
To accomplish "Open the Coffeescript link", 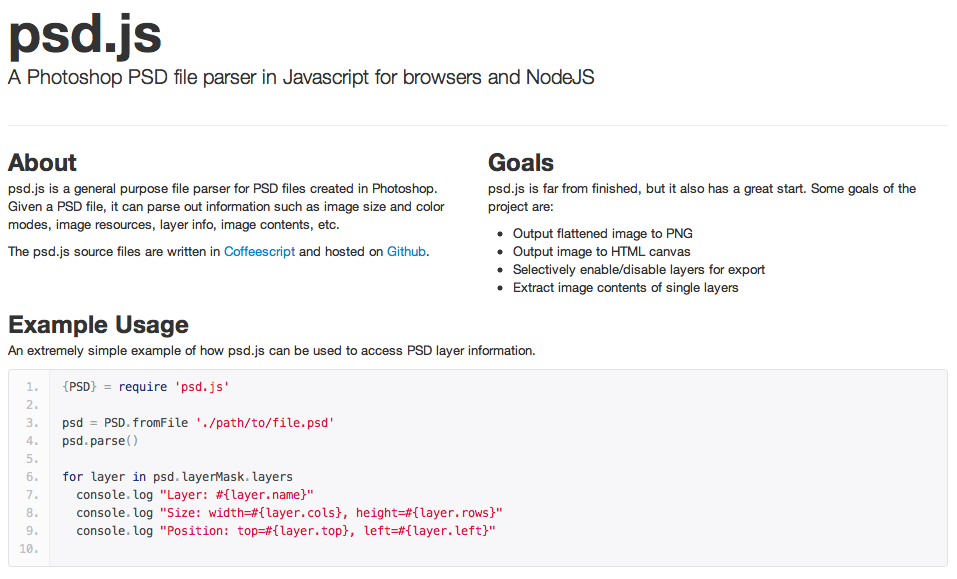I will 259,252.
